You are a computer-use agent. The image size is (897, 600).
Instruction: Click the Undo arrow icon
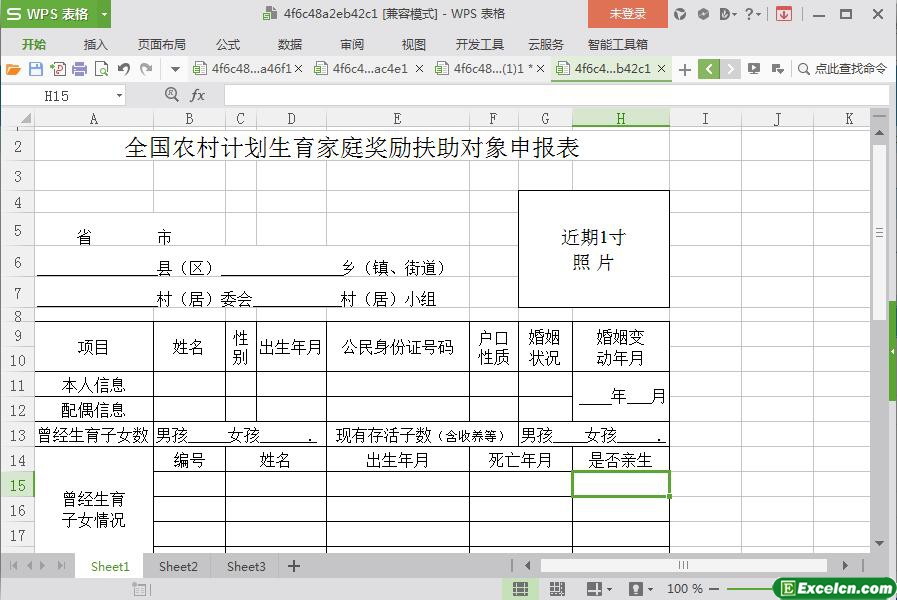point(124,69)
